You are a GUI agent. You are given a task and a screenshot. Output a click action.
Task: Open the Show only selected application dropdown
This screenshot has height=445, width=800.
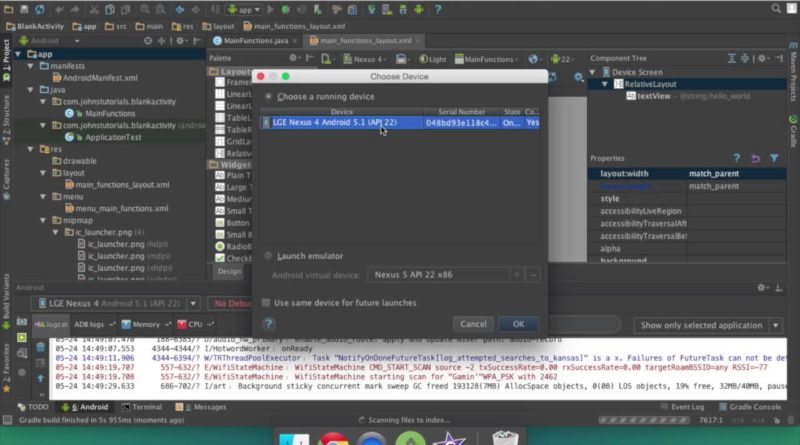708,325
